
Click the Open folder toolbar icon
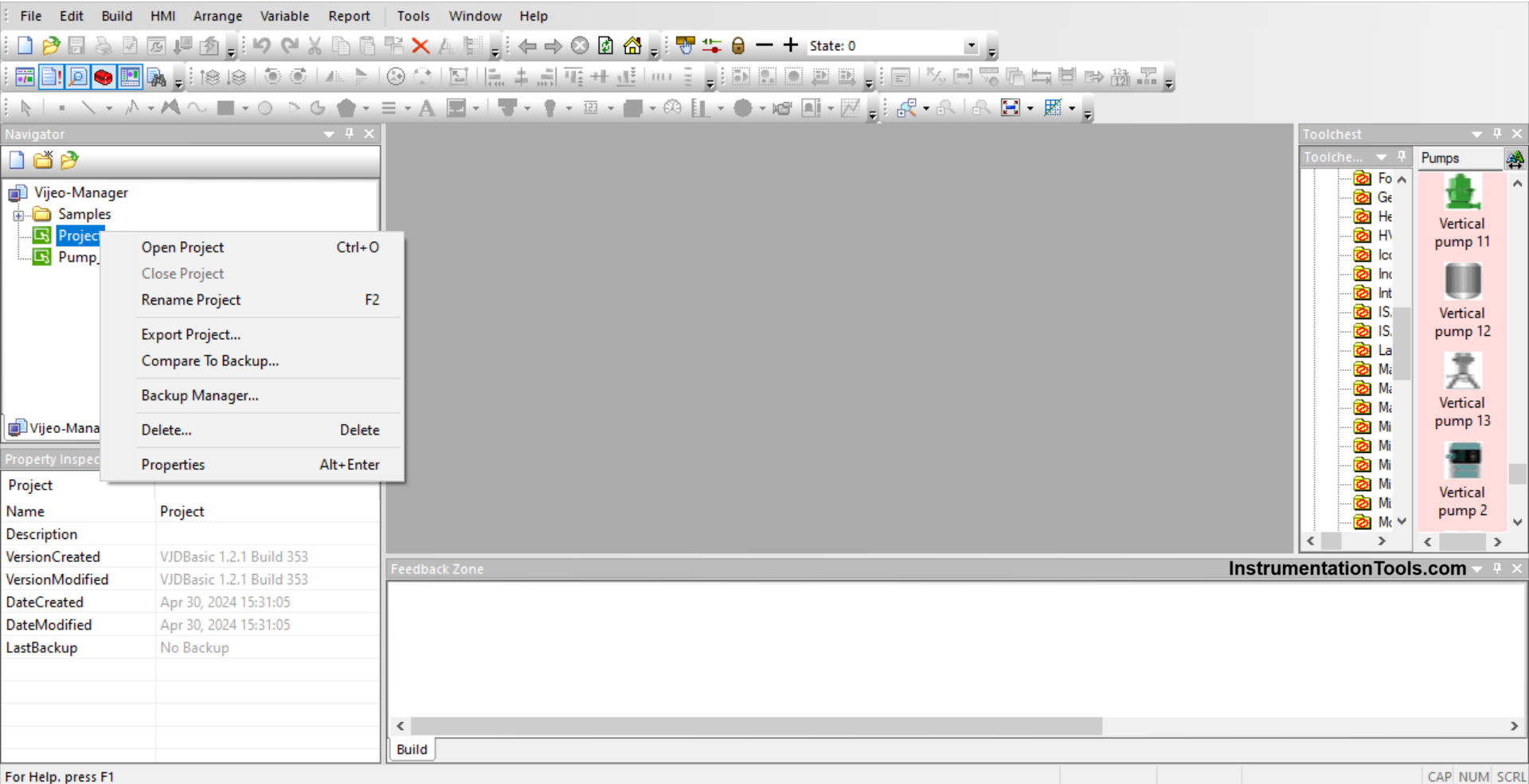click(x=51, y=45)
